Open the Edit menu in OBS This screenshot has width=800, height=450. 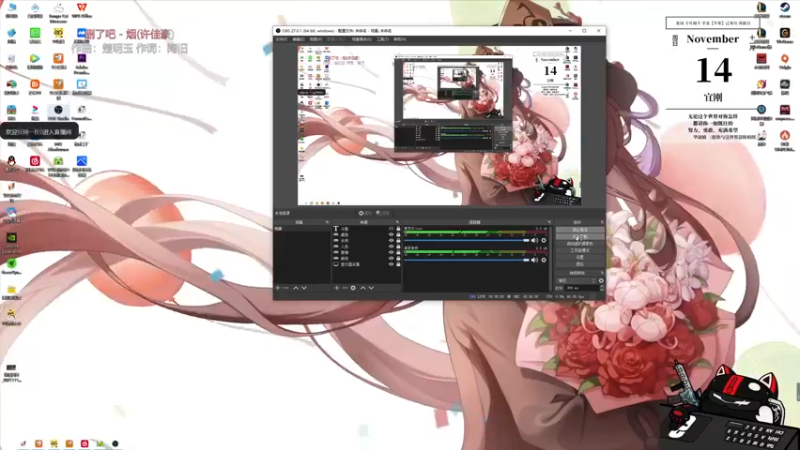(298, 39)
